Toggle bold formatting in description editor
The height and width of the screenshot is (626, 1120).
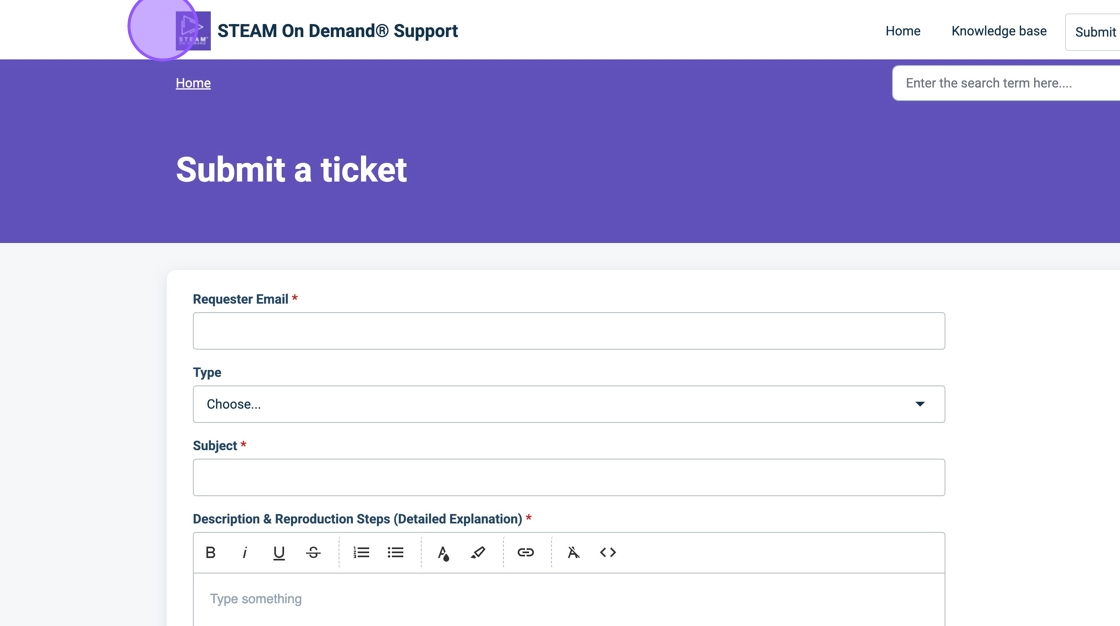coord(211,552)
